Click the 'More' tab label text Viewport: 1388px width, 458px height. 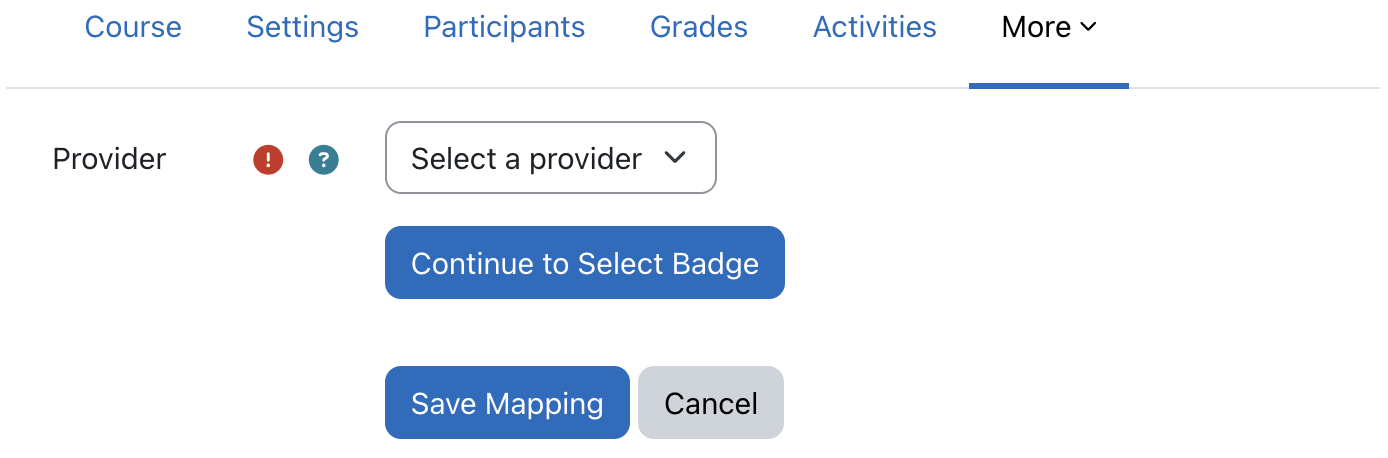(x=1036, y=28)
